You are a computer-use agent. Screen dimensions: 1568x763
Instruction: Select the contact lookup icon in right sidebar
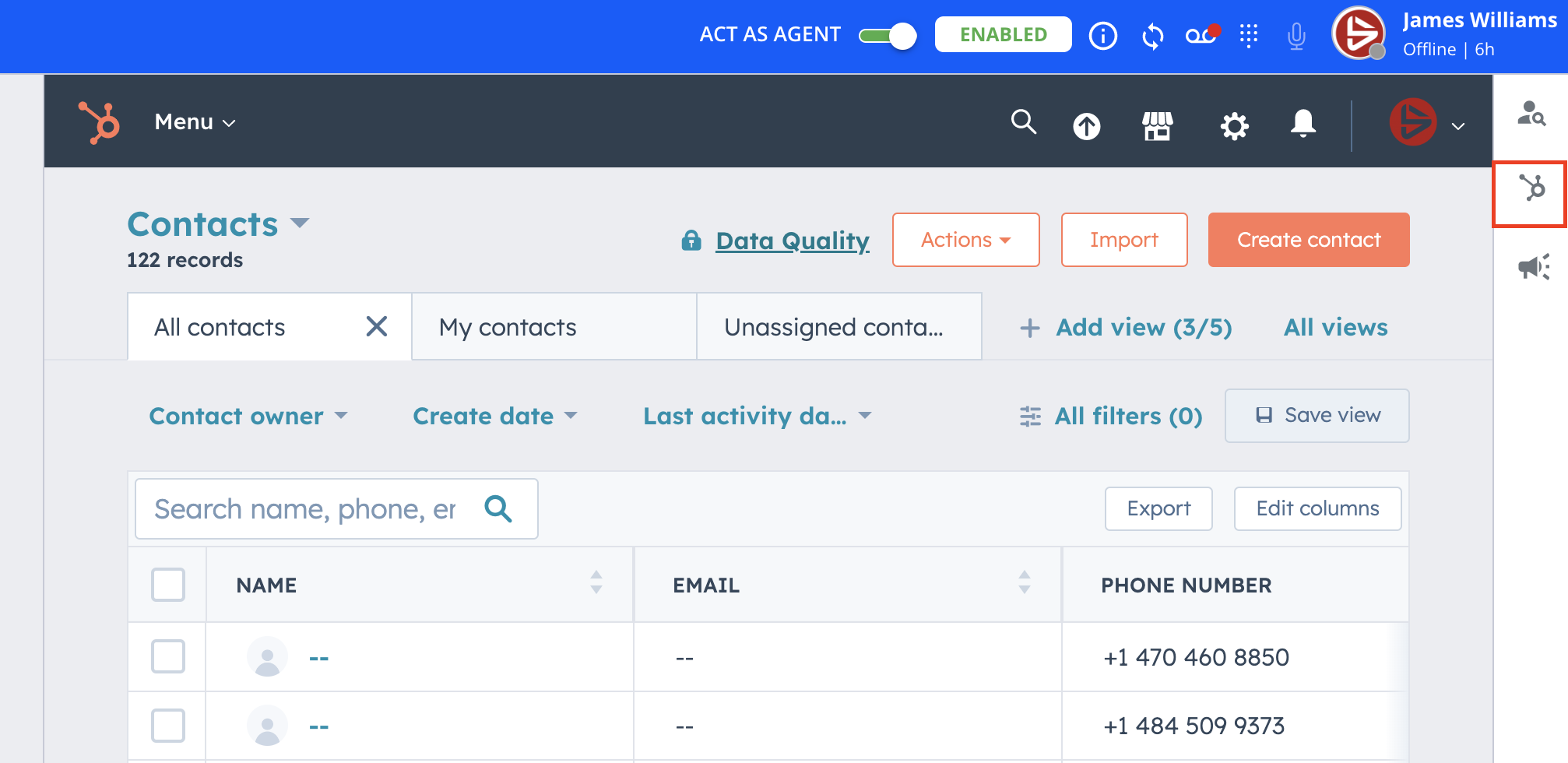pyautogui.click(x=1531, y=115)
